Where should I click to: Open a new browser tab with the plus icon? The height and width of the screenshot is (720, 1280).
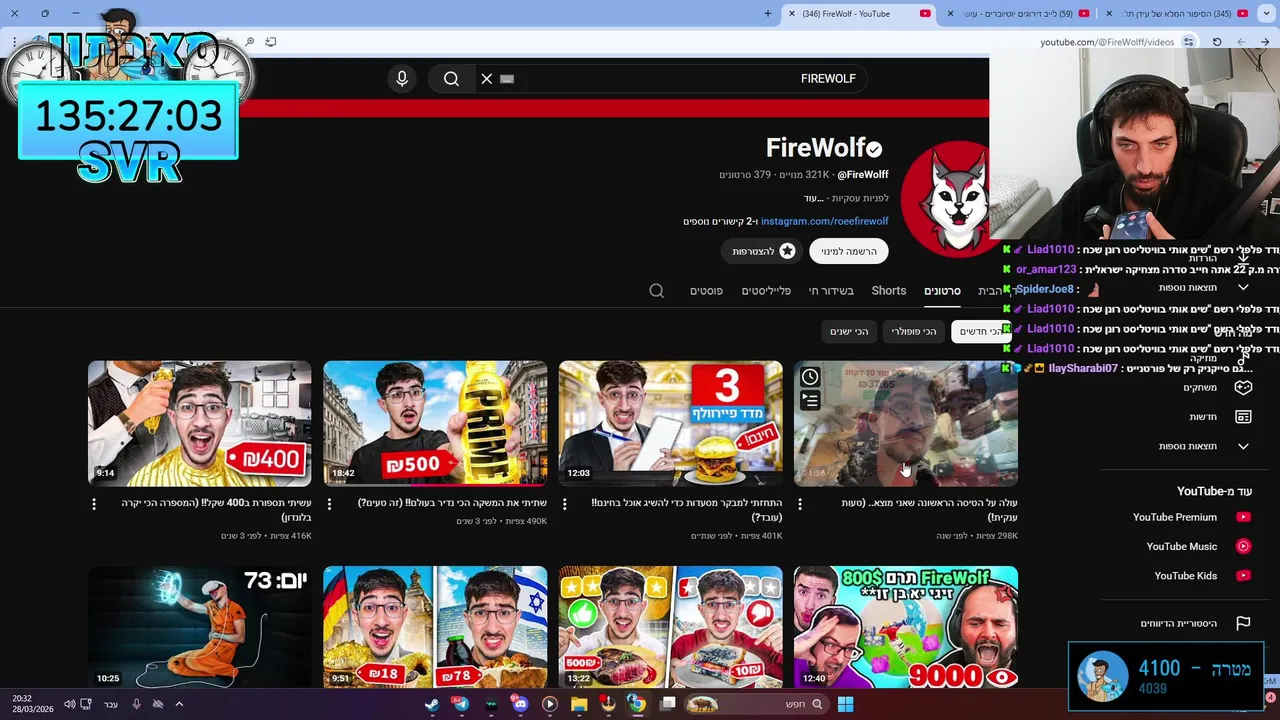click(768, 13)
